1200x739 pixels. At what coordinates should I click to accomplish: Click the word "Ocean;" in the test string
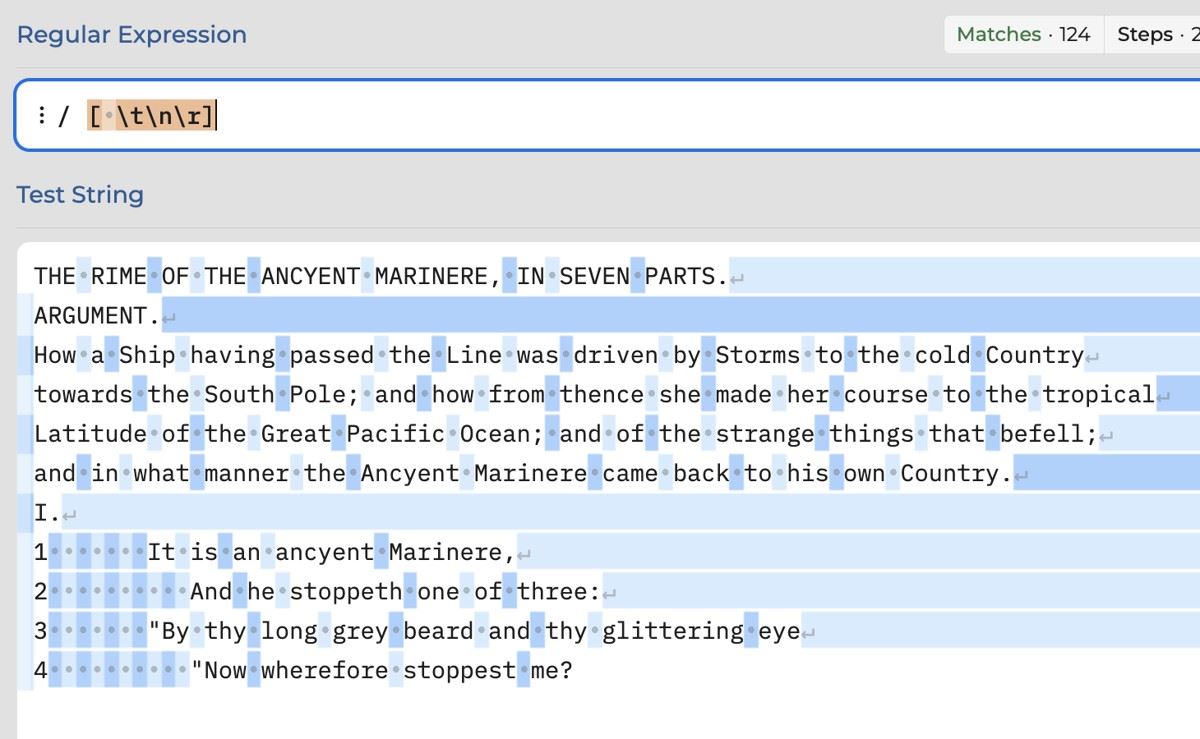click(501, 434)
